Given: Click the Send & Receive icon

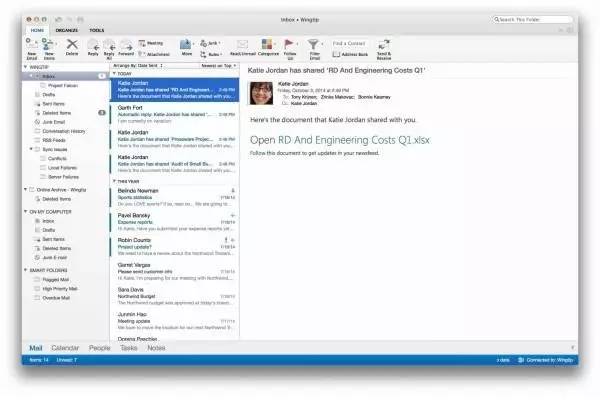Looking at the screenshot, I should (x=383, y=45).
